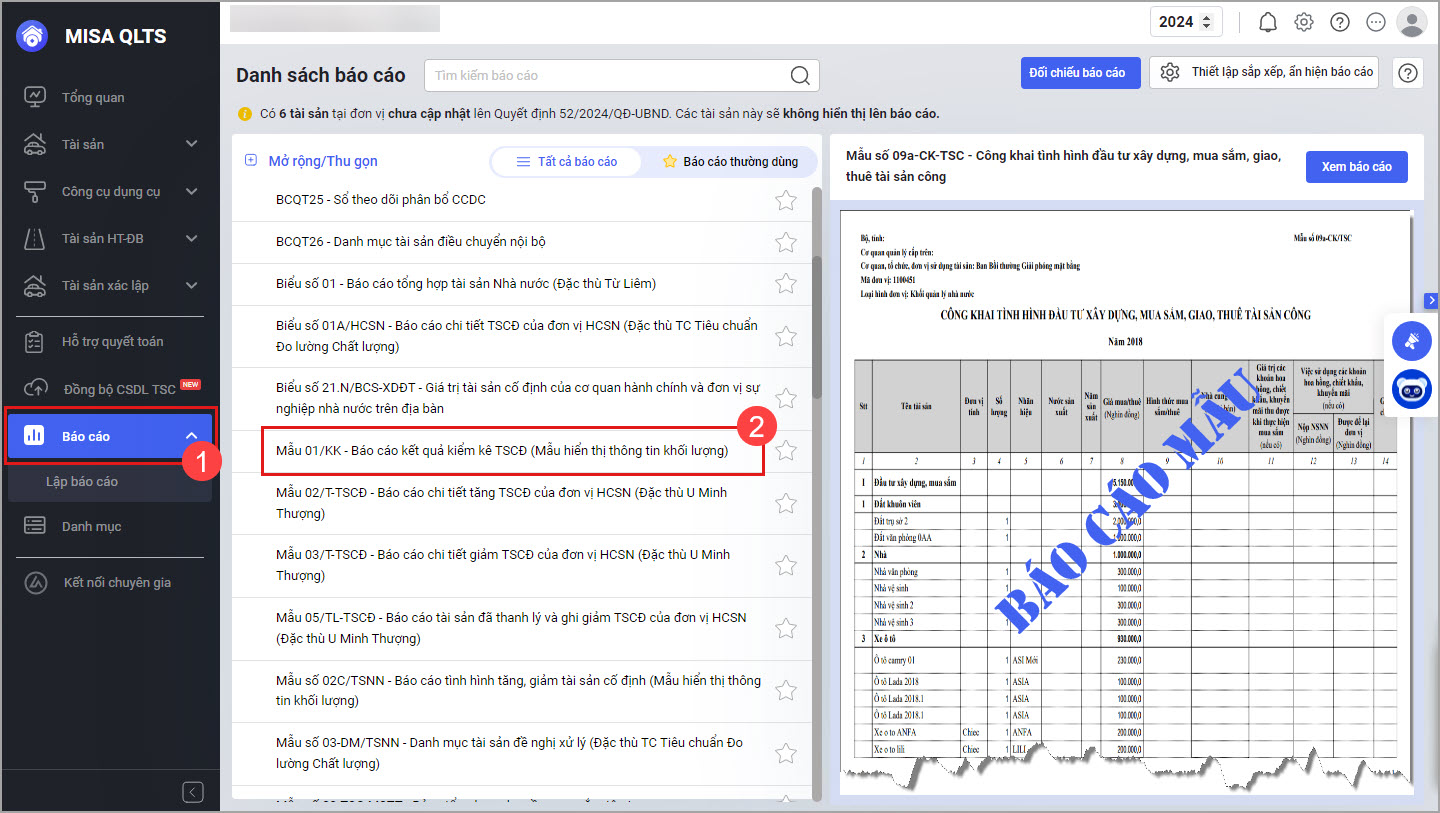Star the Biểu số 01 report as favorite
The image size is (1440, 813).
tap(786, 284)
